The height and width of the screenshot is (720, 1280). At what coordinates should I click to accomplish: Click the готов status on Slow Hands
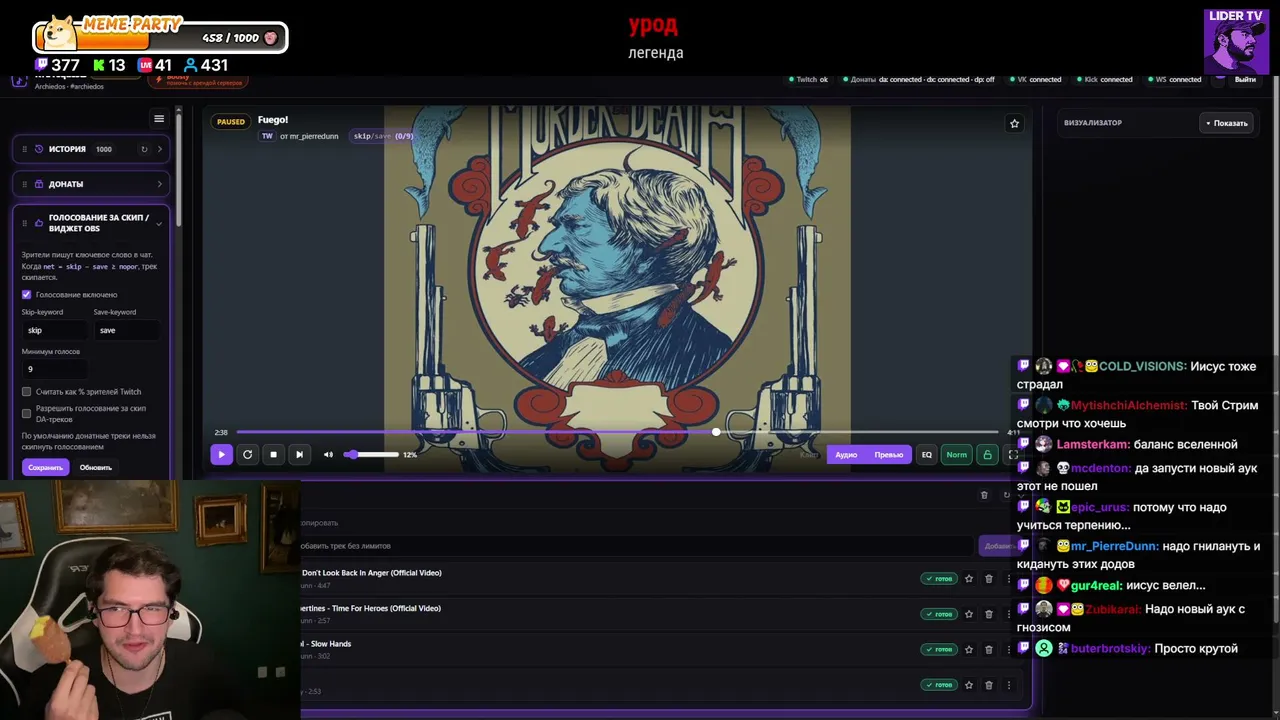[939, 650]
